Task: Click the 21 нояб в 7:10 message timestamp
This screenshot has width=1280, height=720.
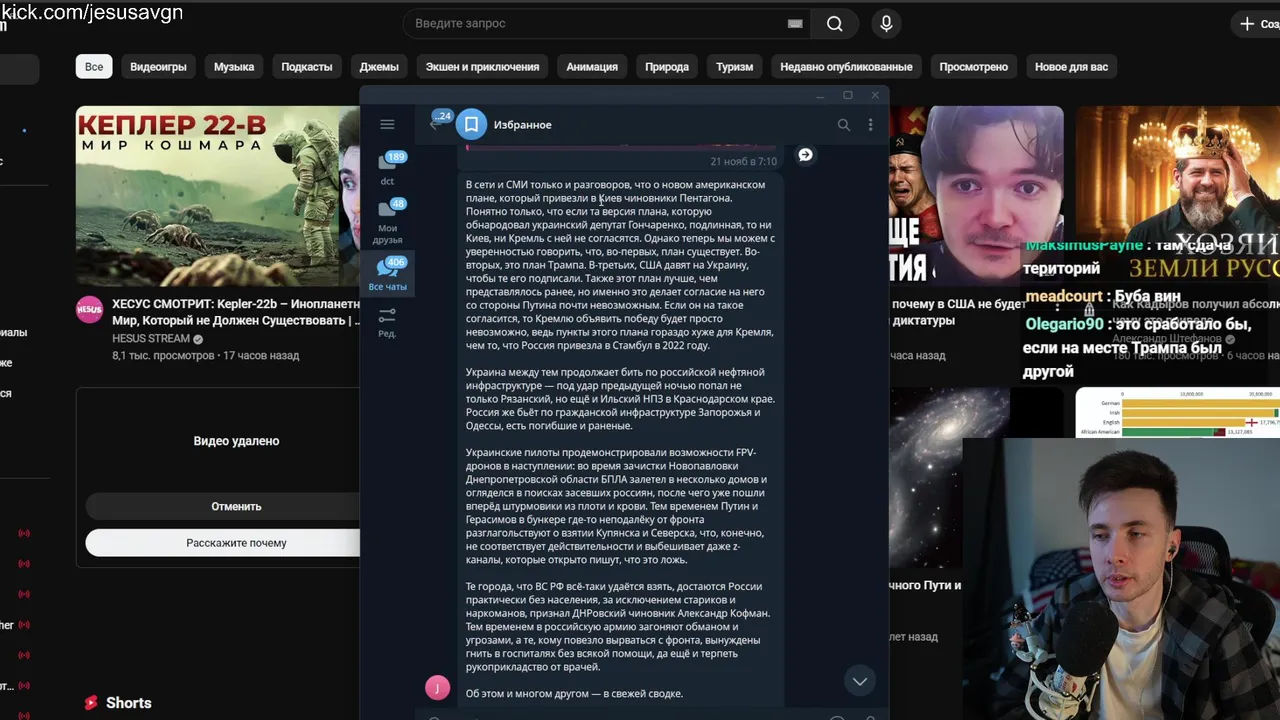Action: [743, 161]
